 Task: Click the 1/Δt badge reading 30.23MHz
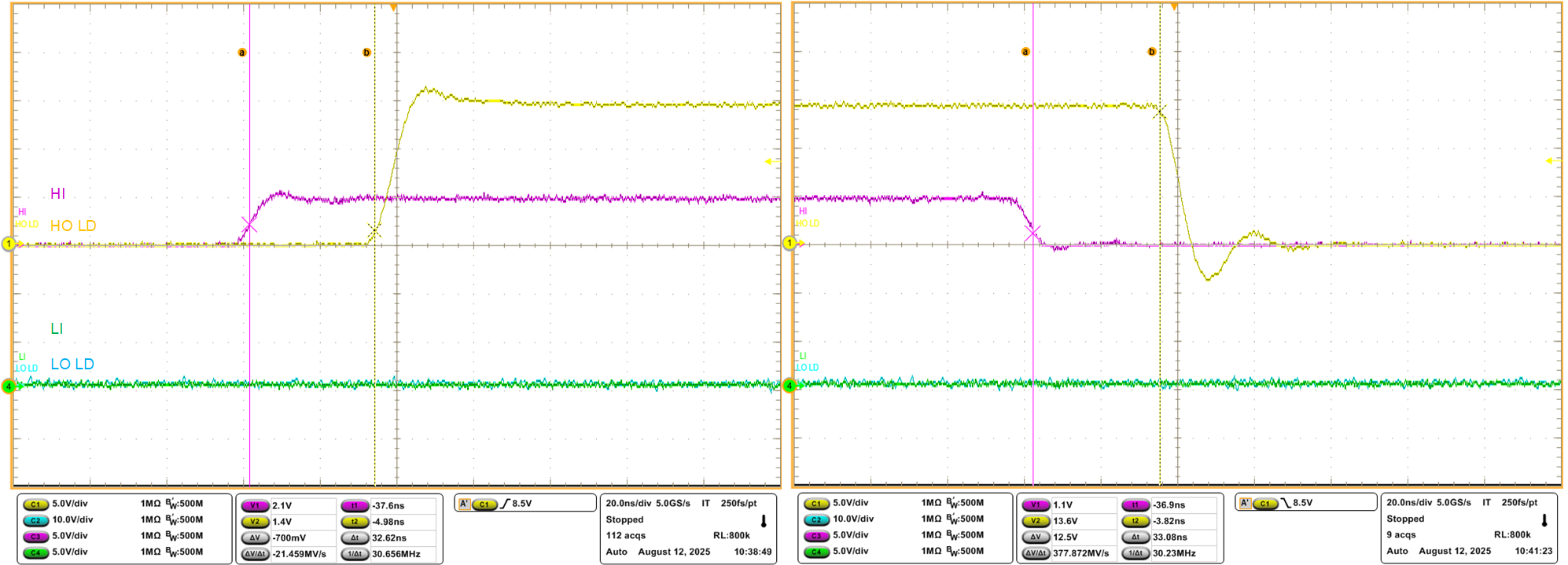point(1135,553)
